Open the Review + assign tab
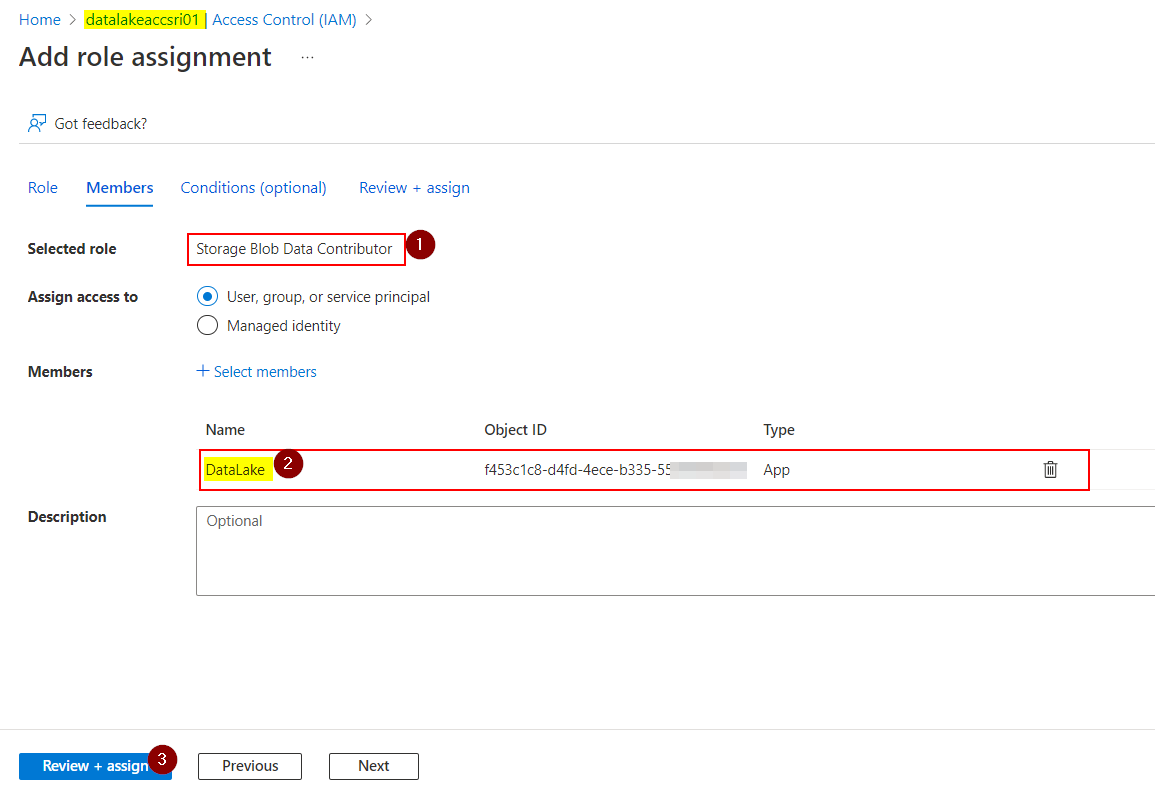 point(414,188)
